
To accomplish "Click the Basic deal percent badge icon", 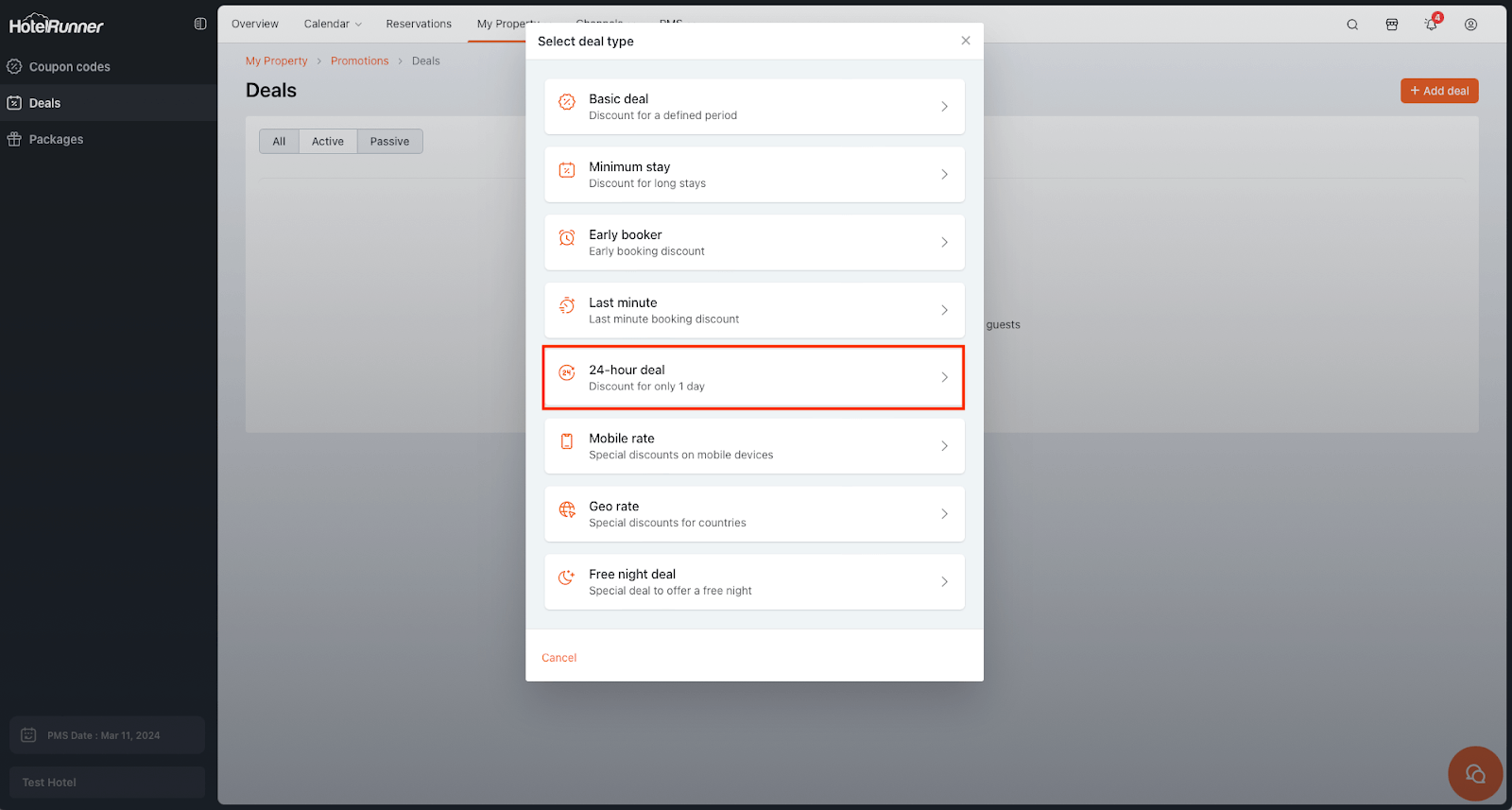I will (567, 102).
